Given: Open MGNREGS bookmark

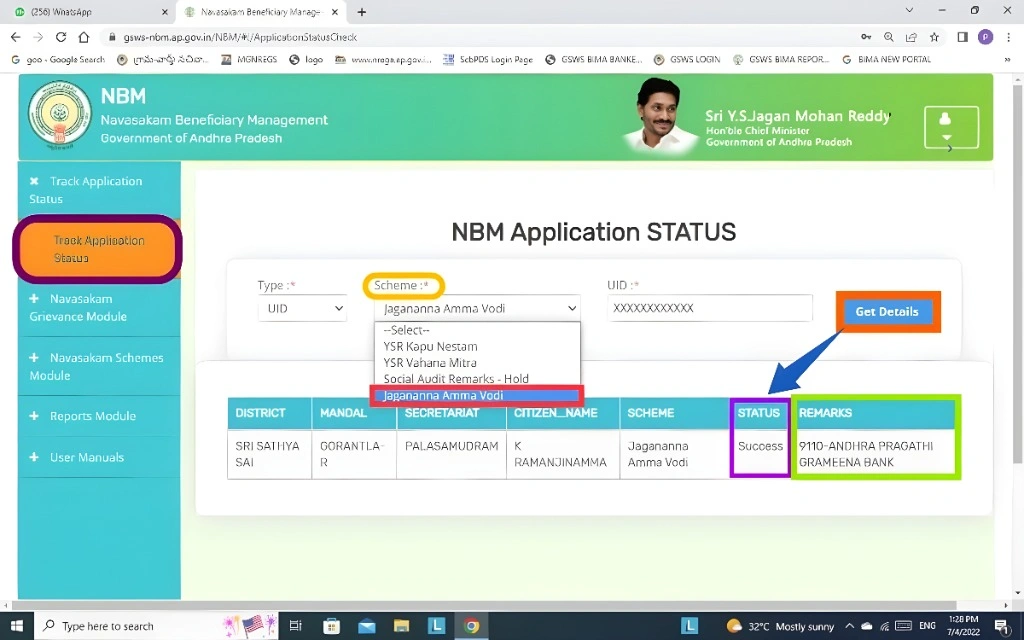Looking at the screenshot, I should (249, 59).
